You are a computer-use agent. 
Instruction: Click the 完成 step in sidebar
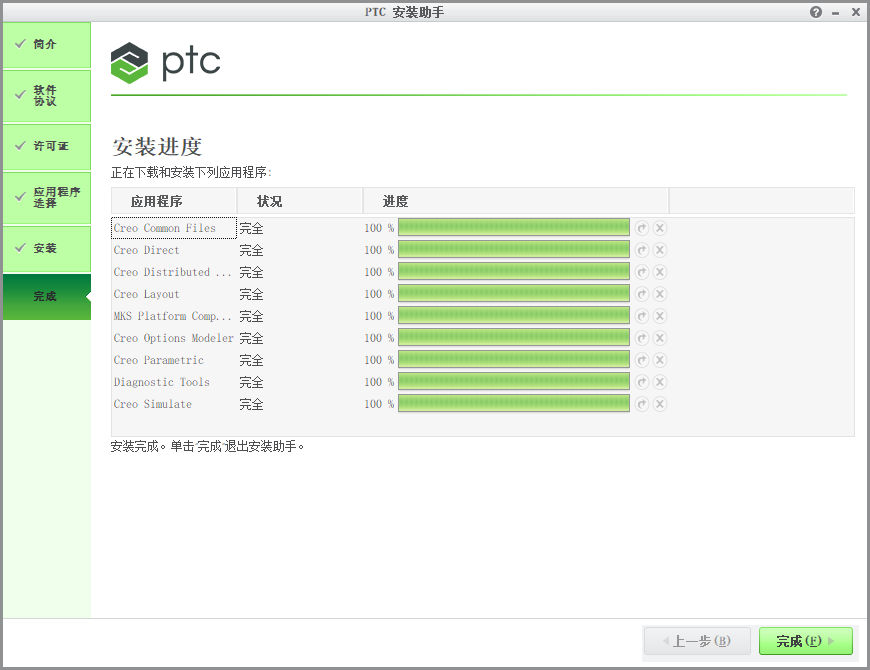pyautogui.click(x=47, y=297)
